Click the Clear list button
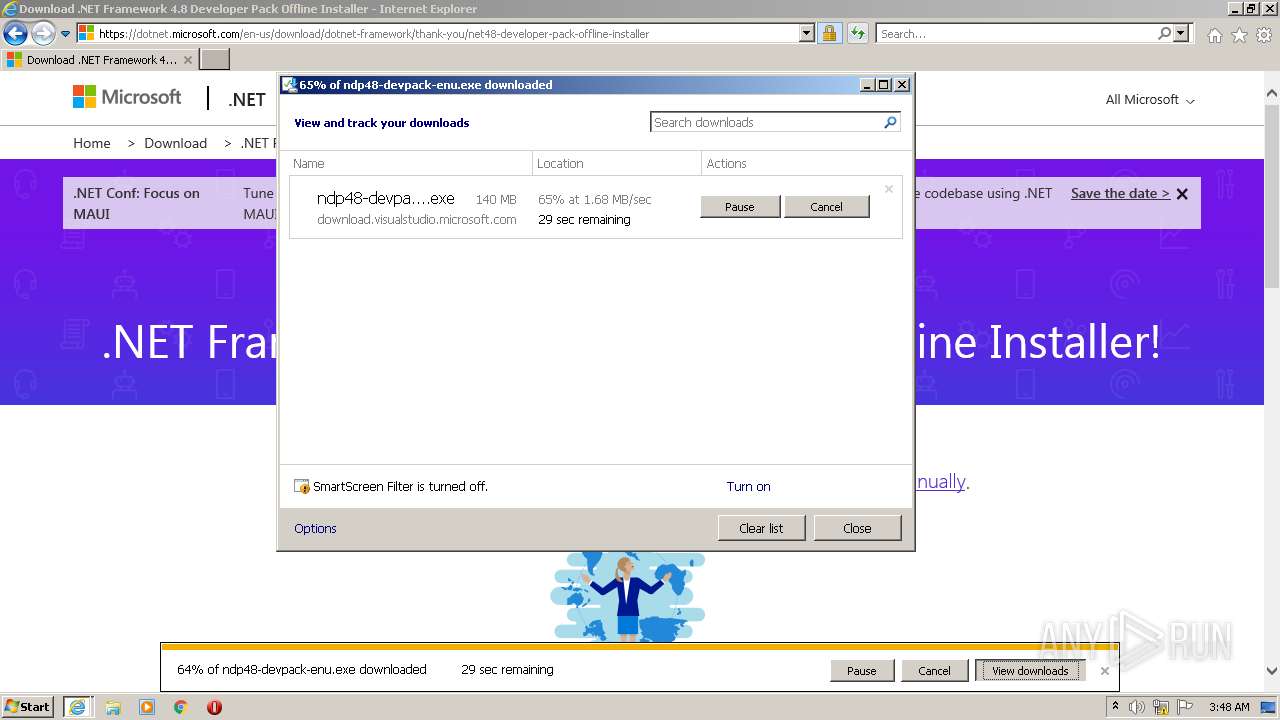 (761, 528)
